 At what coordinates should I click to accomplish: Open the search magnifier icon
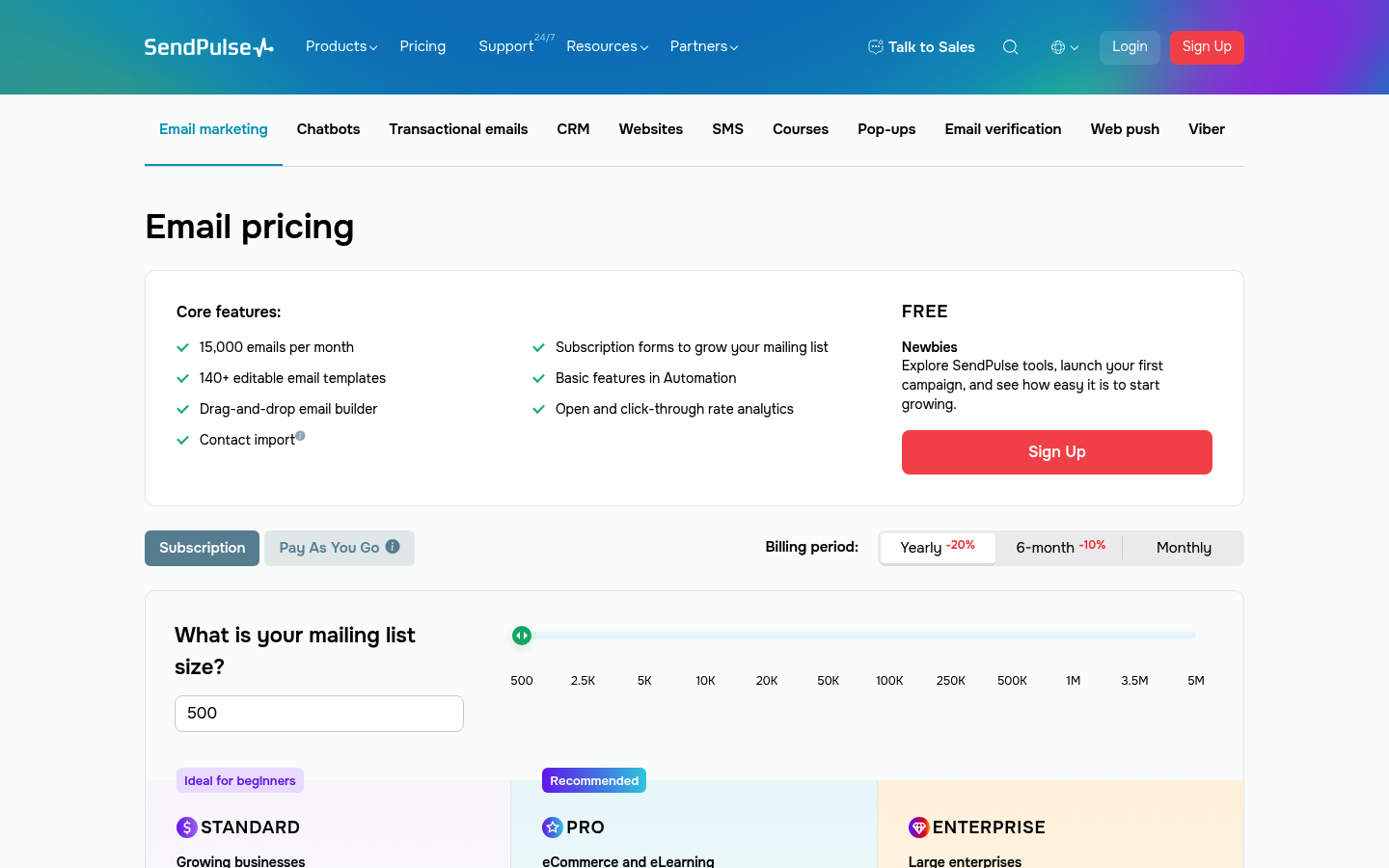pos(1010,47)
